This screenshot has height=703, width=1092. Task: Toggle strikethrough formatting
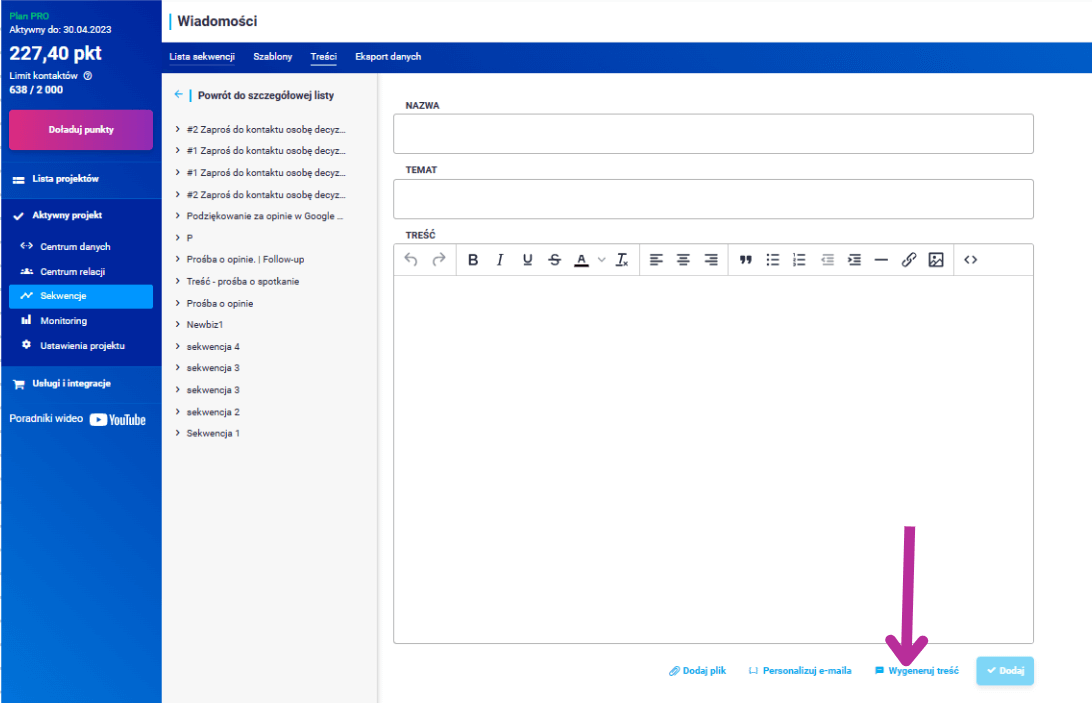[x=554, y=260]
